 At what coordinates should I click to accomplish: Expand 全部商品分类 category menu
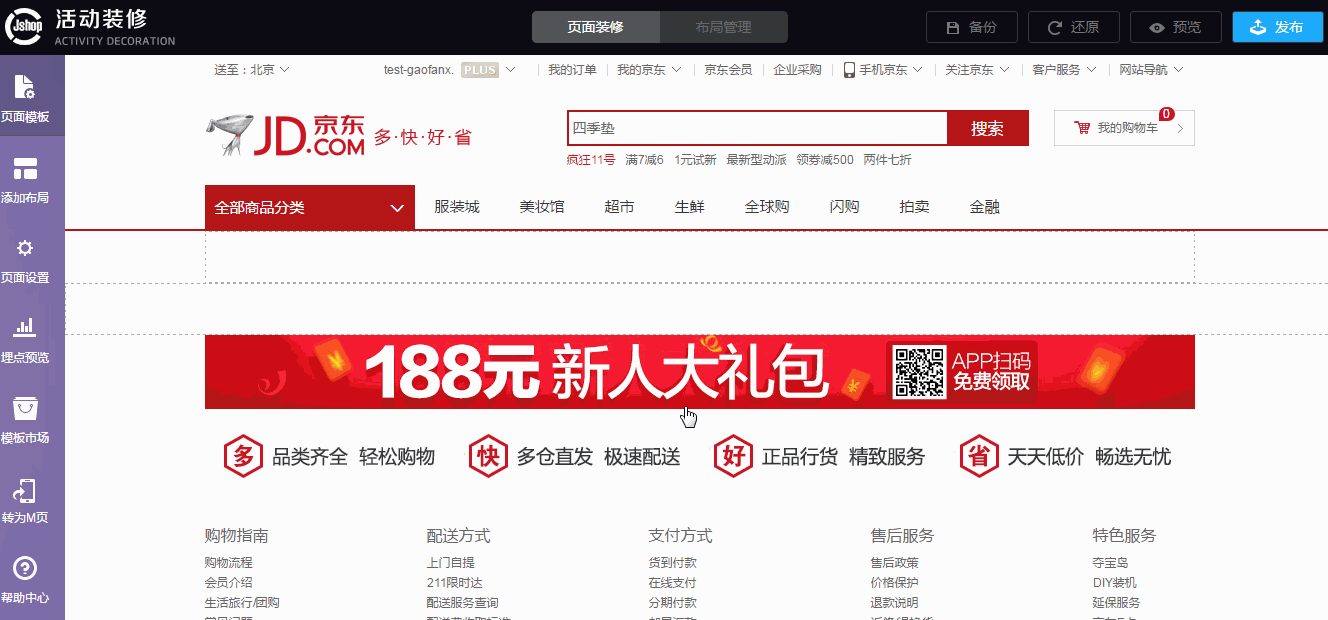(x=310, y=207)
